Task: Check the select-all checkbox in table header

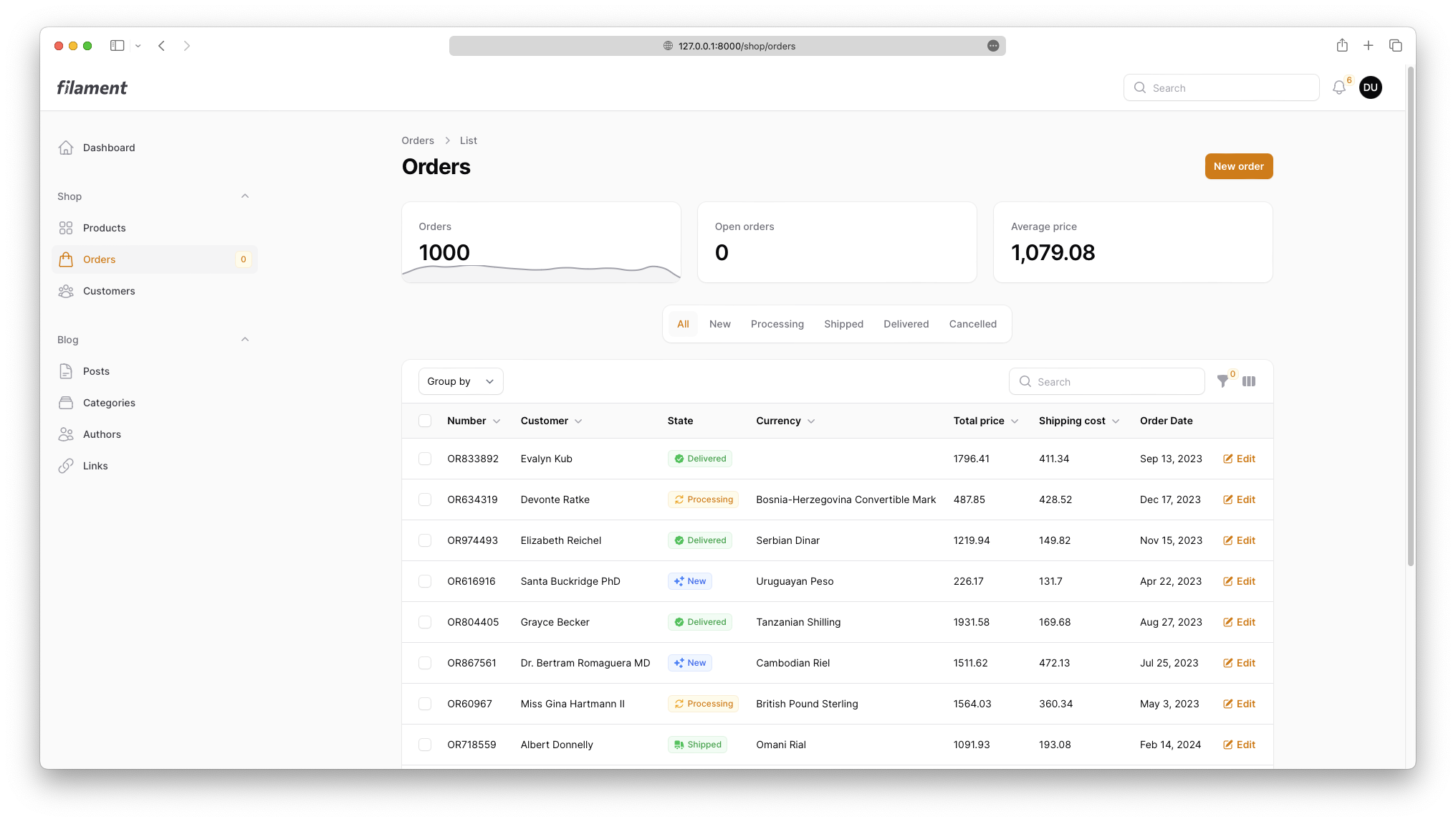Action: [x=425, y=421]
